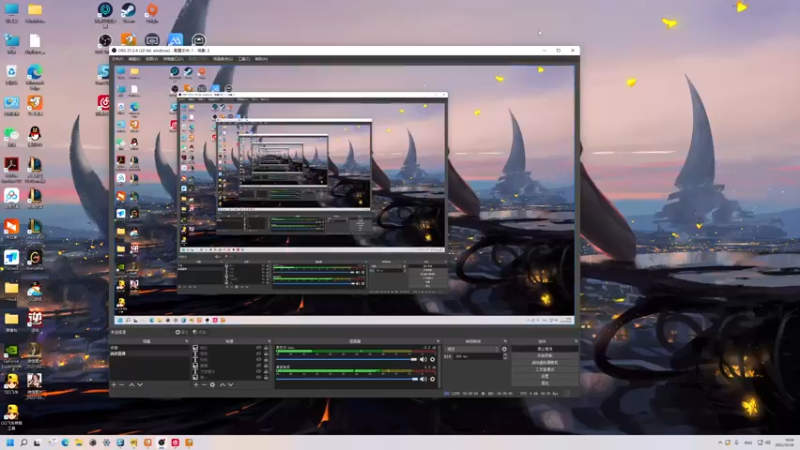
Task: Move the selected scene down
Action: tap(140, 385)
